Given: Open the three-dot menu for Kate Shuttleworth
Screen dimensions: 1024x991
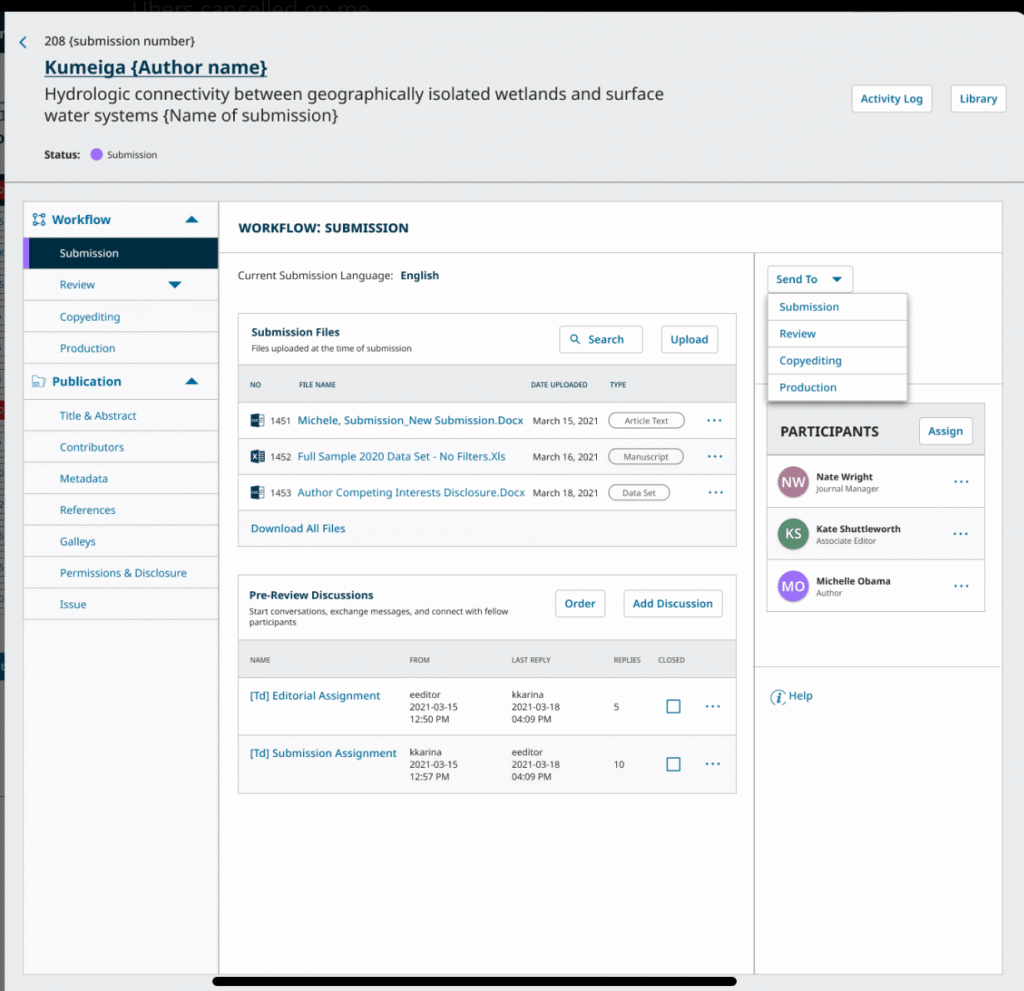Looking at the screenshot, I should click(x=960, y=534).
